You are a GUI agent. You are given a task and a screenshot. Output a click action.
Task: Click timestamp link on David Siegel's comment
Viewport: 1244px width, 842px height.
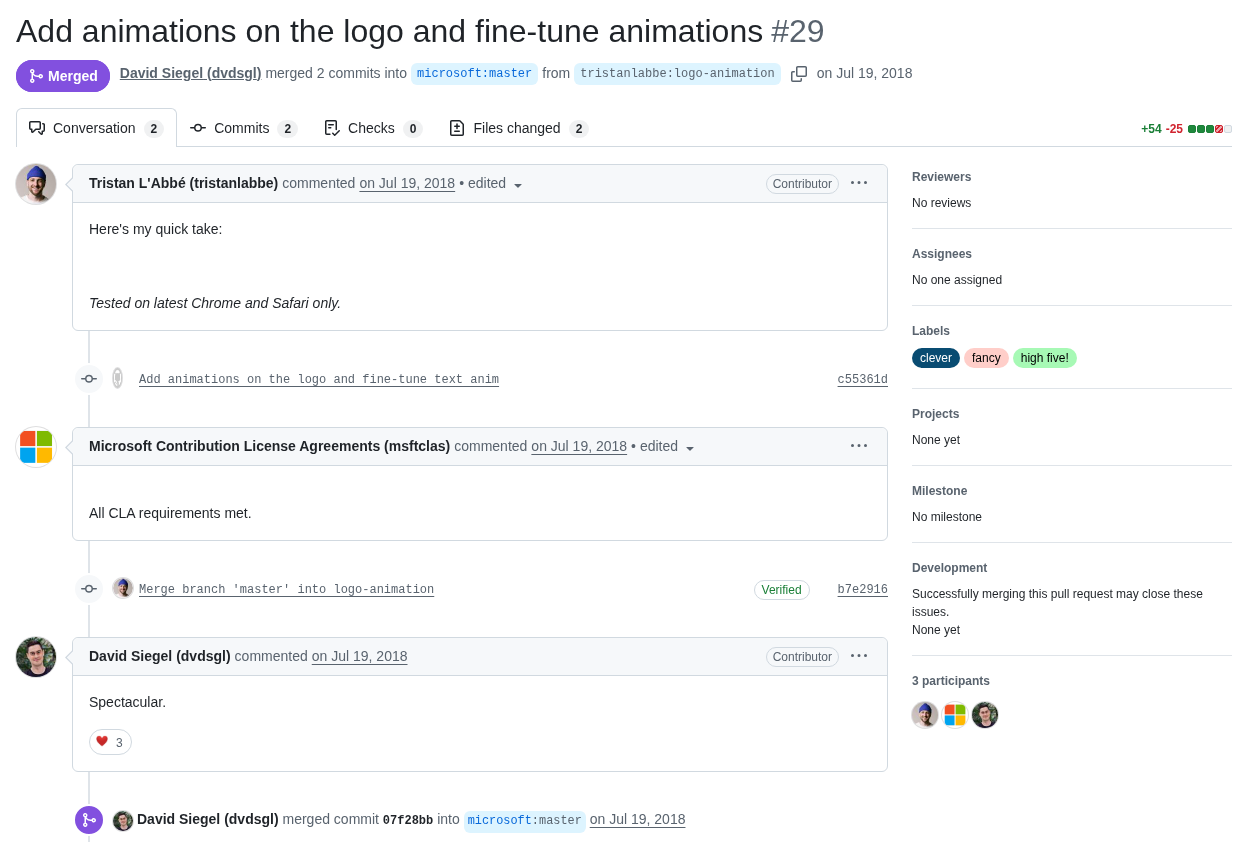[x=359, y=656]
